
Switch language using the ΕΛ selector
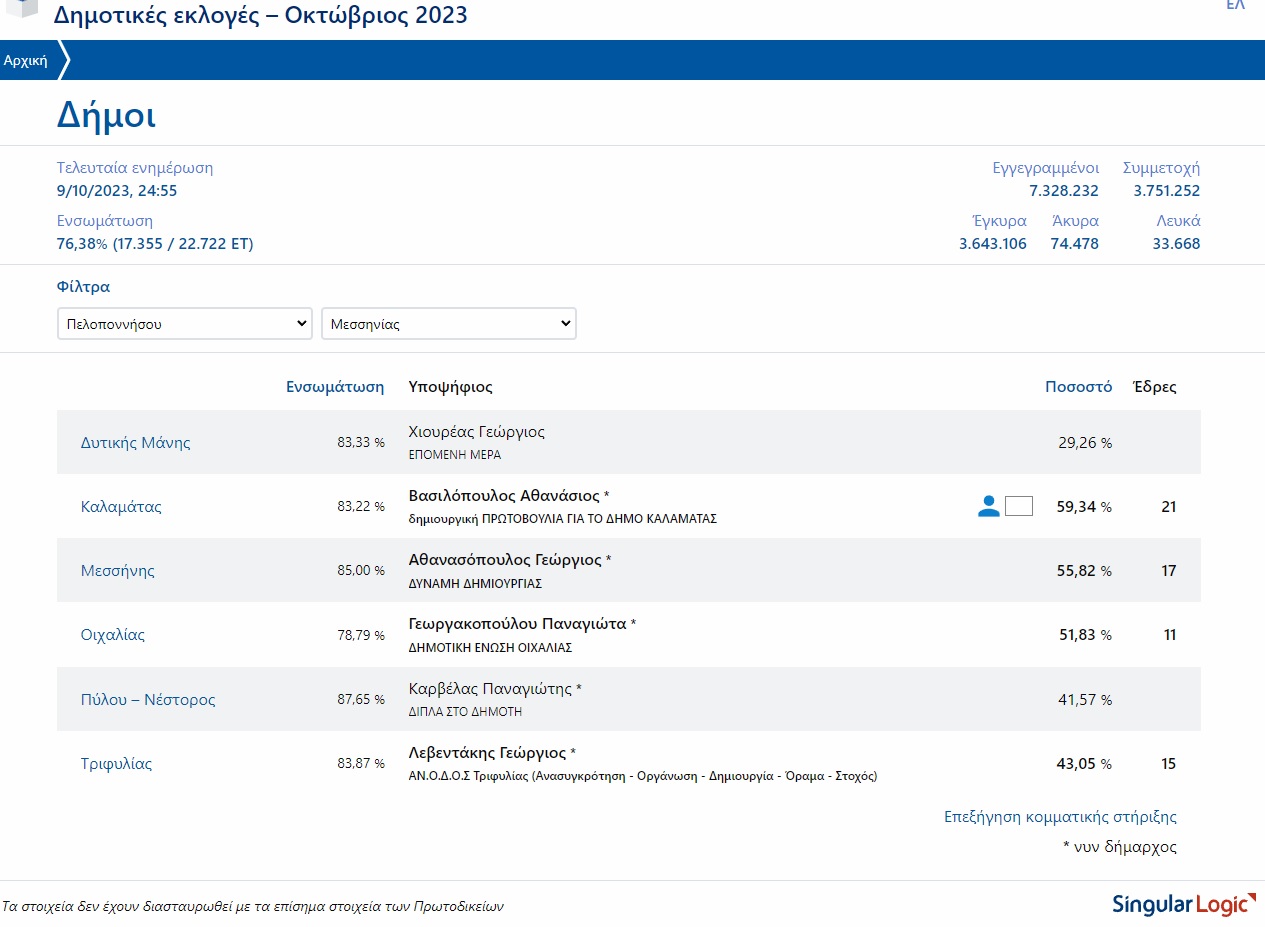click(x=1235, y=6)
